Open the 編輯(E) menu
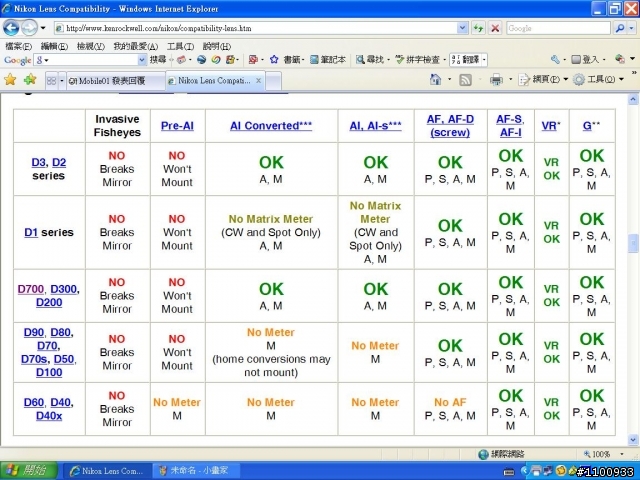The width and height of the screenshot is (640, 480). 54,46
